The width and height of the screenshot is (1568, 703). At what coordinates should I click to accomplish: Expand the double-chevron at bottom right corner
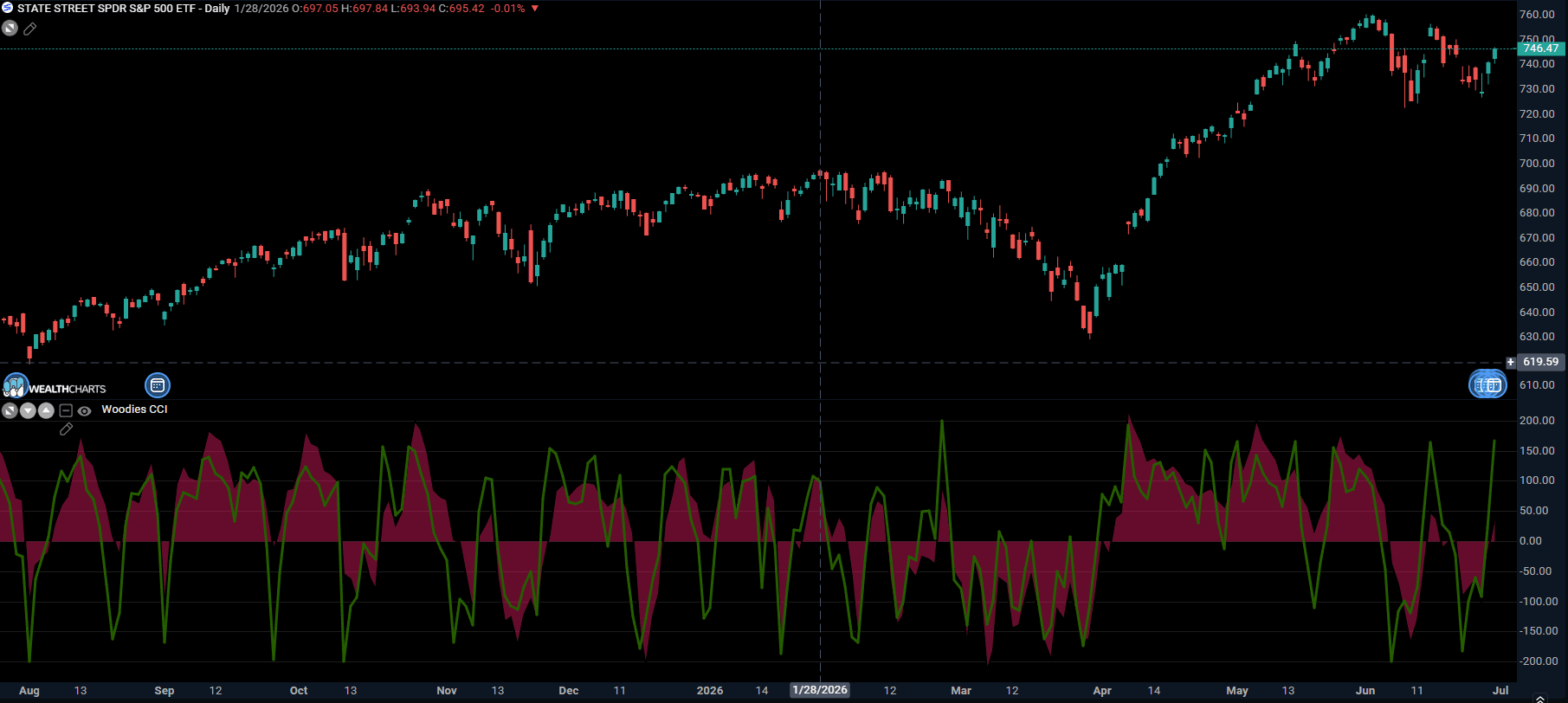coord(1539,698)
